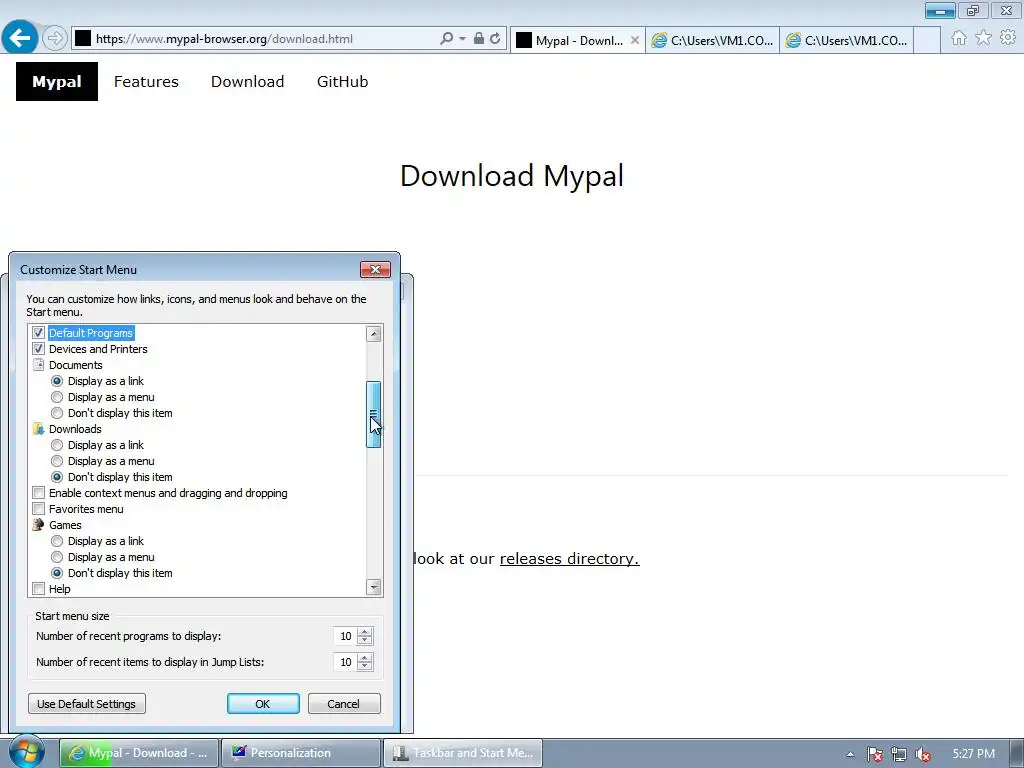The width and height of the screenshot is (1024, 768).
Task: Uncheck the Default Programs checkbox
Action: tap(39, 333)
